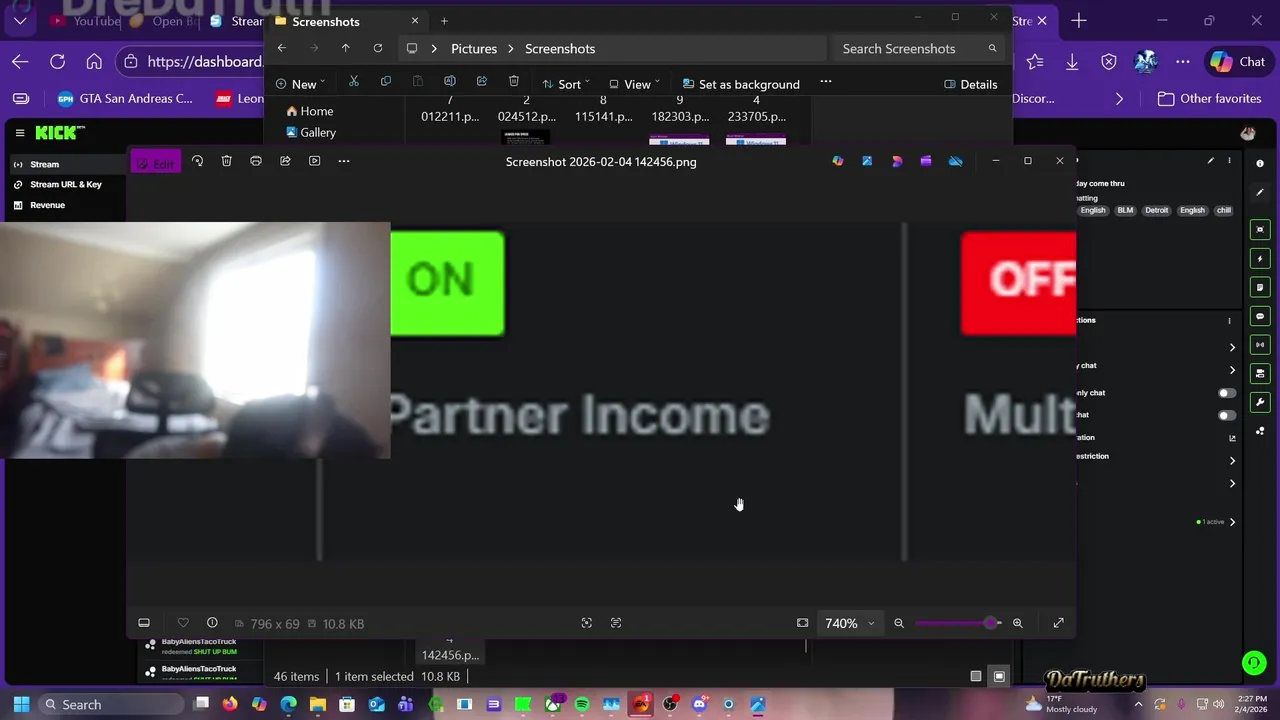Image resolution: width=1280 pixels, height=720 pixels.
Task: Click the File Explorer up arrow
Action: 346,48
